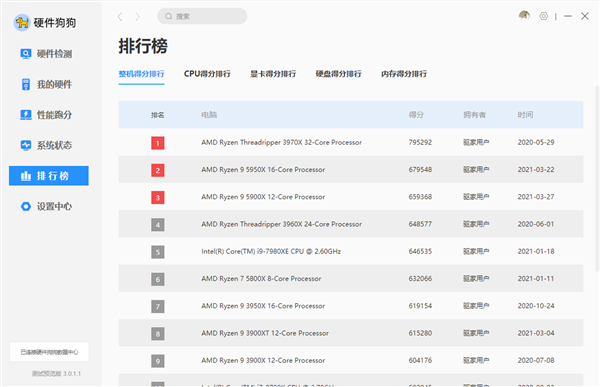Select the Ryzen 9 3900X 12-Core row
This screenshot has height=387, width=600.
click(x=351, y=360)
